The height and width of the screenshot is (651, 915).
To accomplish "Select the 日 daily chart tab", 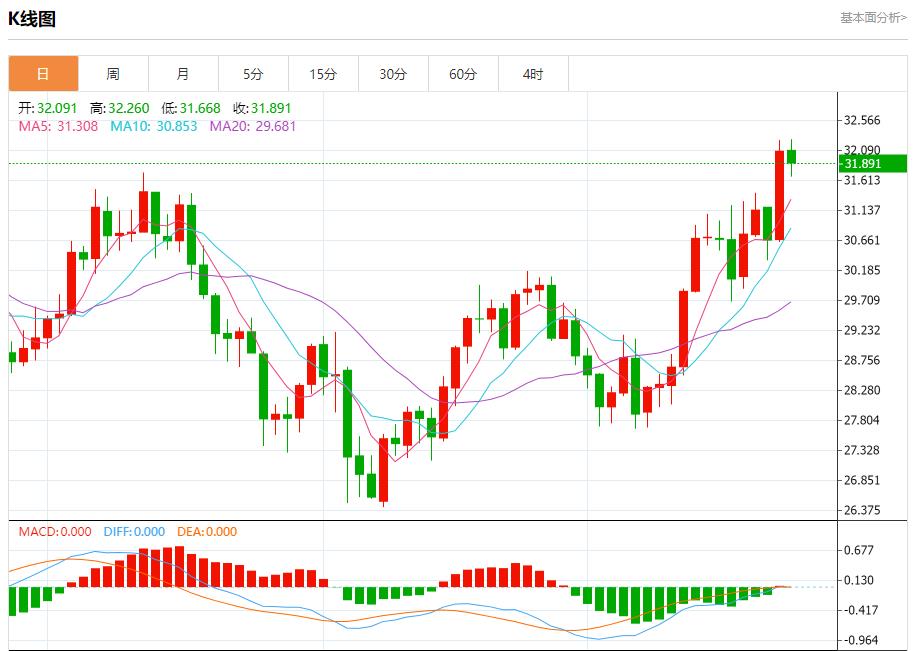I will coord(43,74).
